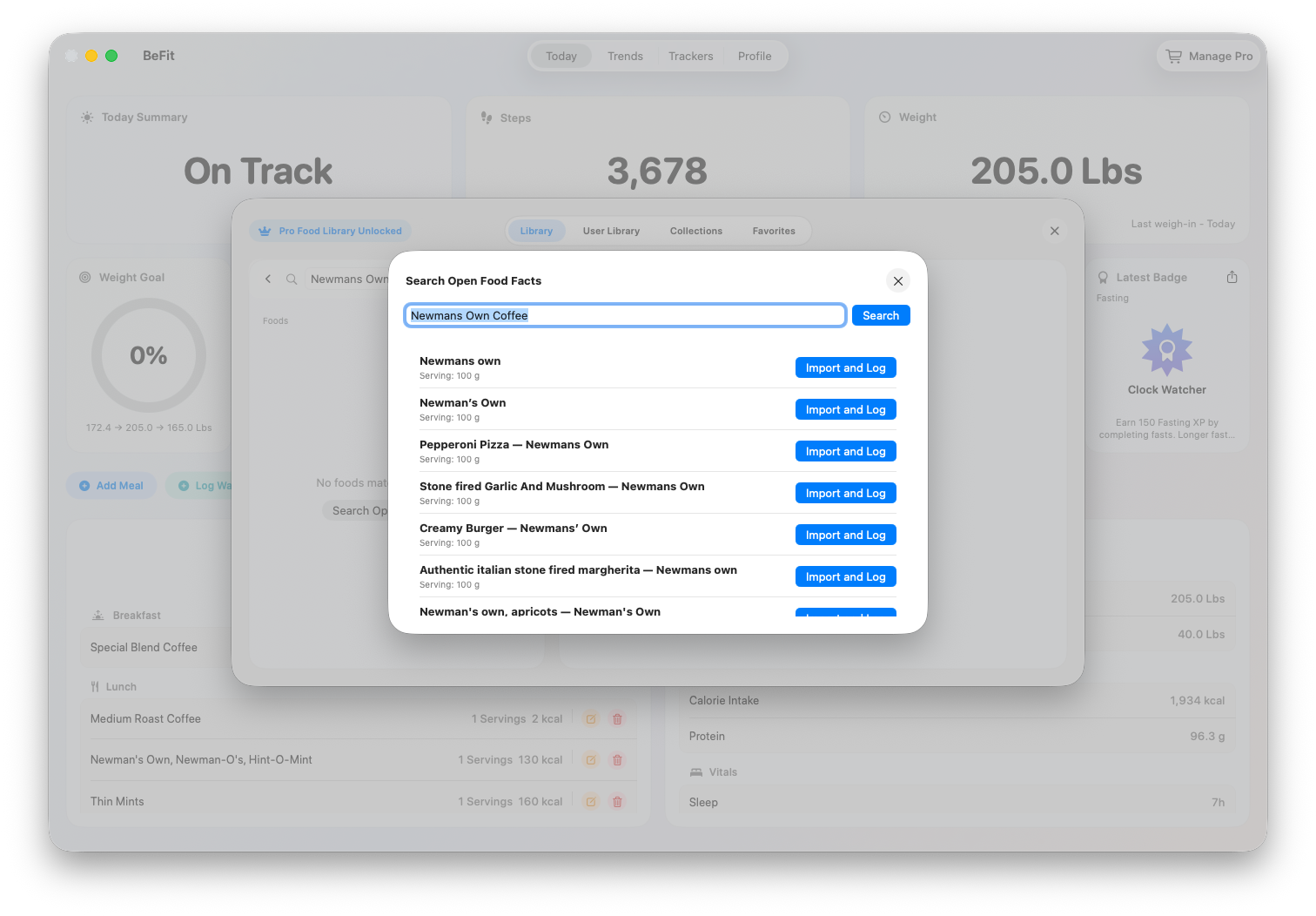Open the Favorites tab

[774, 231]
